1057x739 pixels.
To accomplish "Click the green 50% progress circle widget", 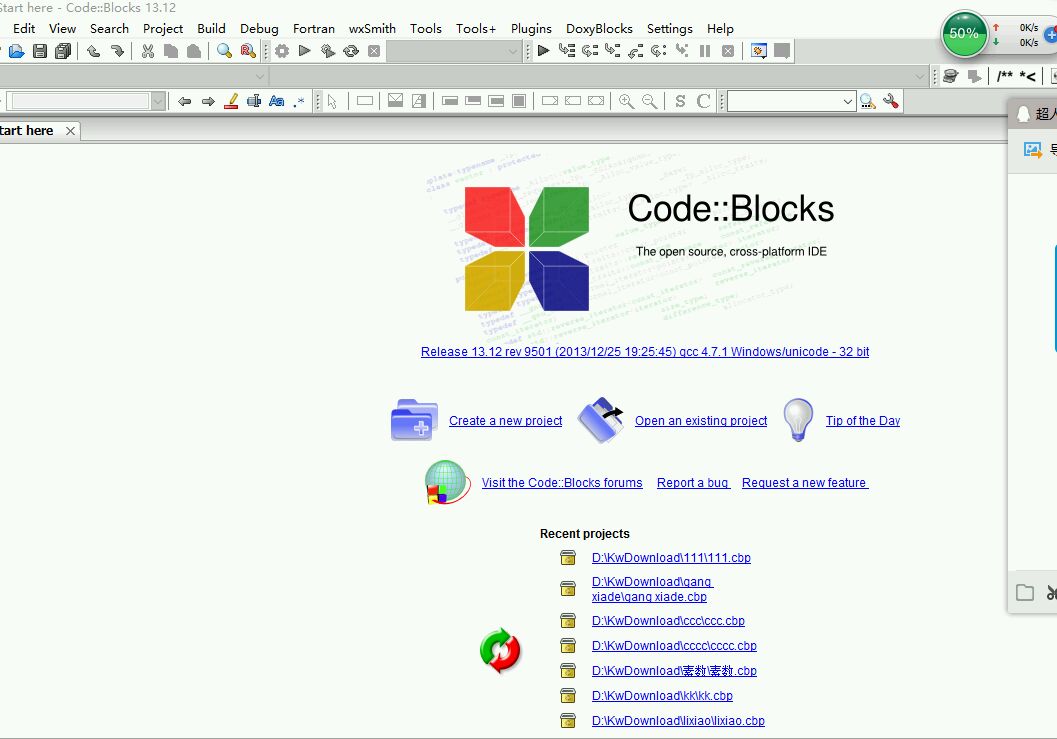I will click(964, 33).
